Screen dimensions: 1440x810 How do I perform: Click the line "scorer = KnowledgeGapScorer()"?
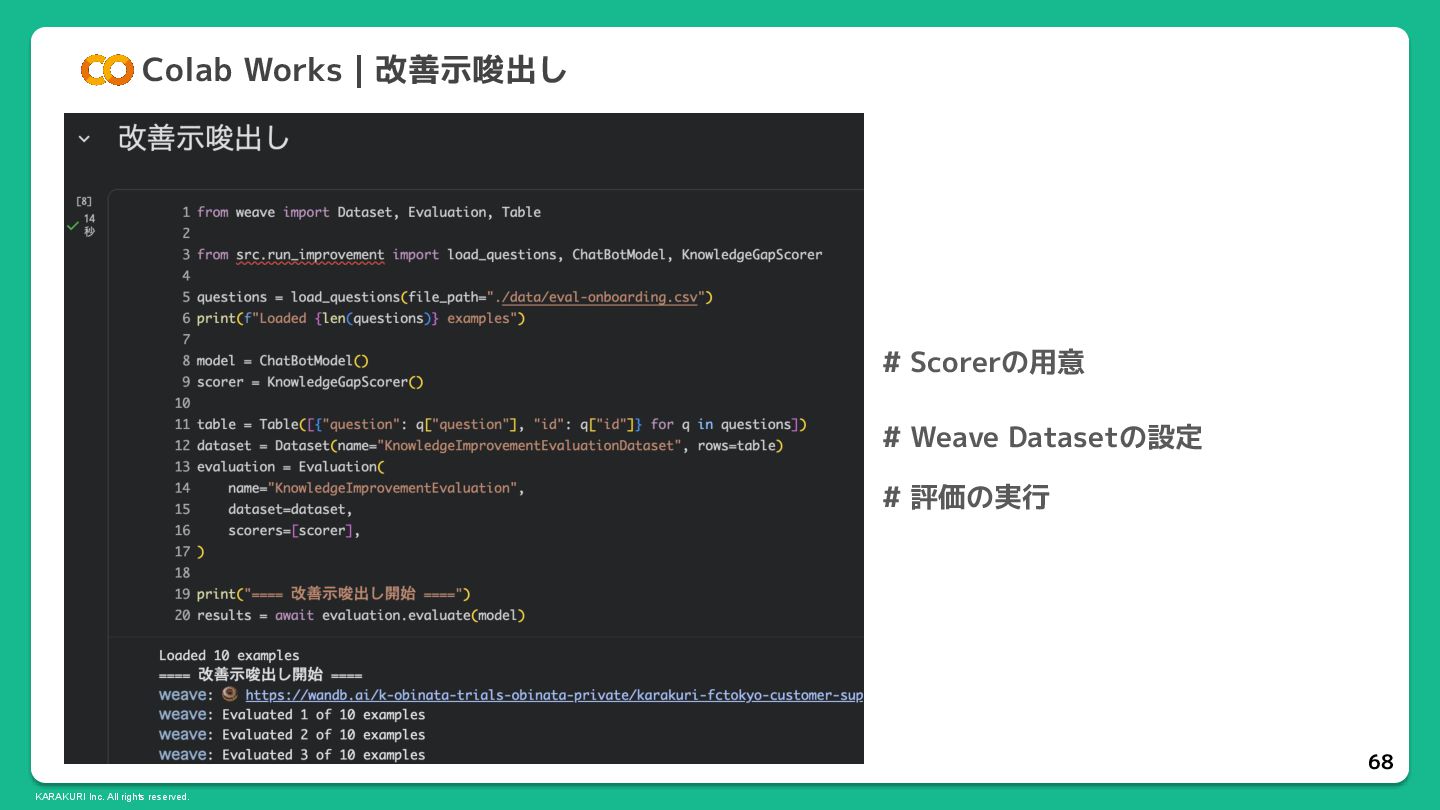[310, 382]
